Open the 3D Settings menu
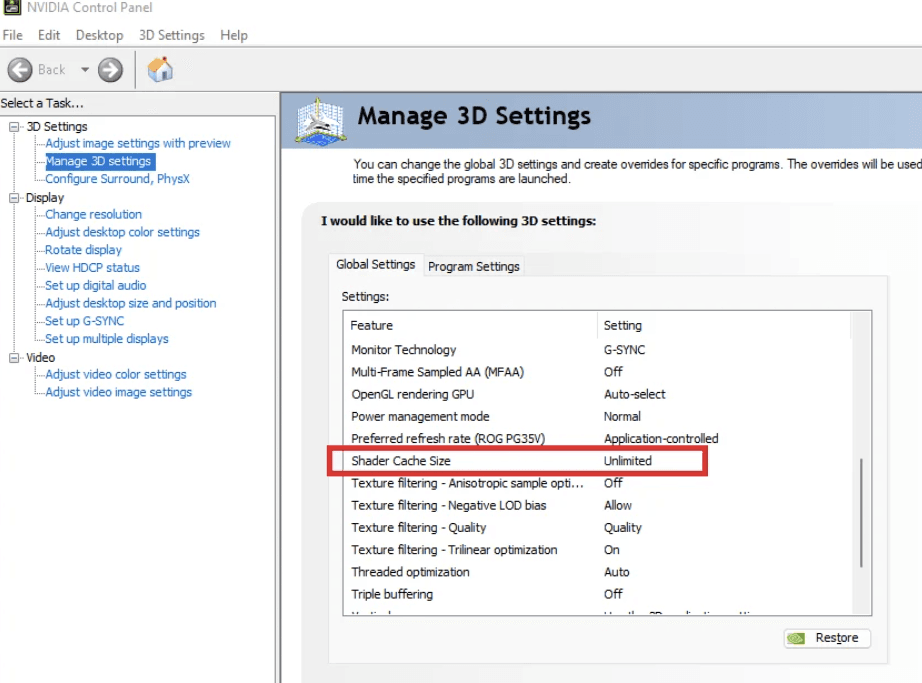The height and width of the screenshot is (683, 922). [x=172, y=35]
